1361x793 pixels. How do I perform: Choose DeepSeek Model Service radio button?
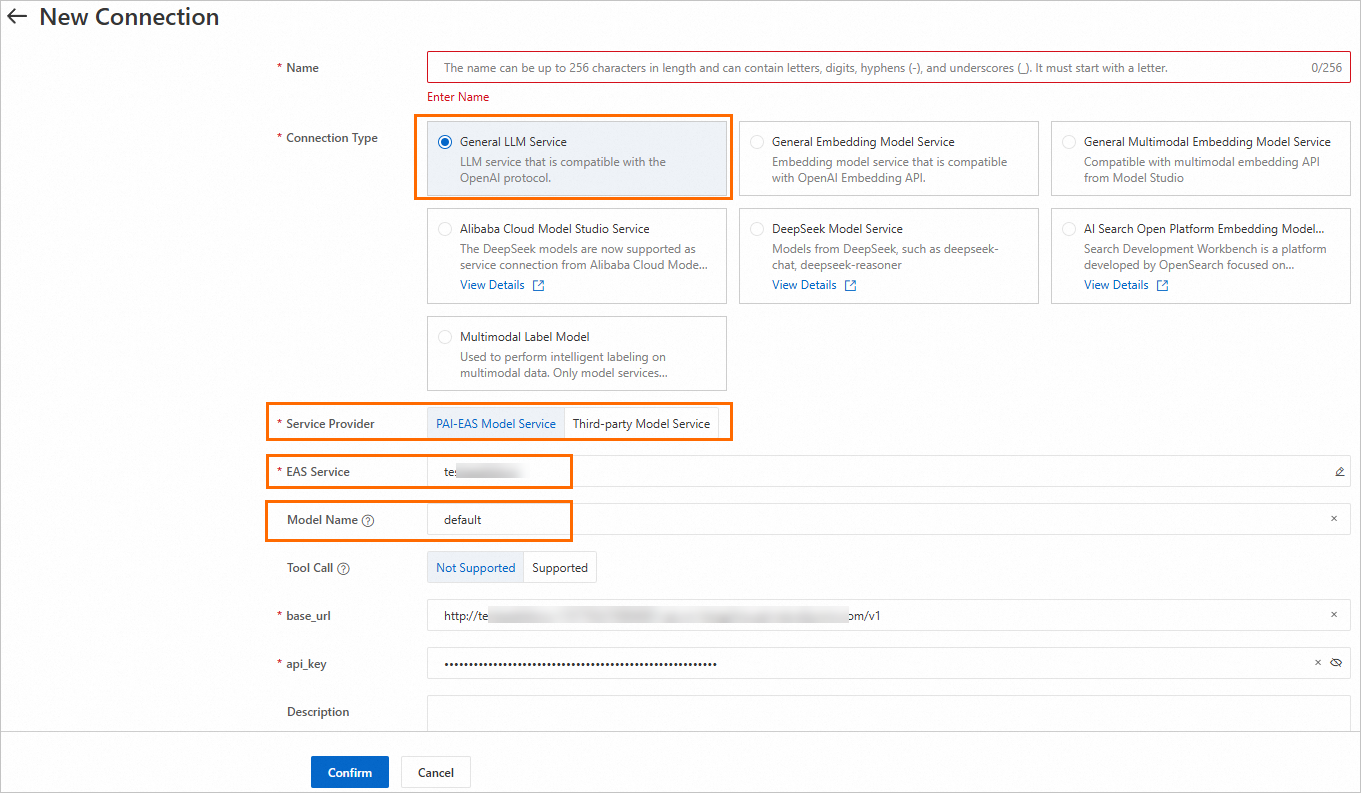pyautogui.click(x=757, y=229)
